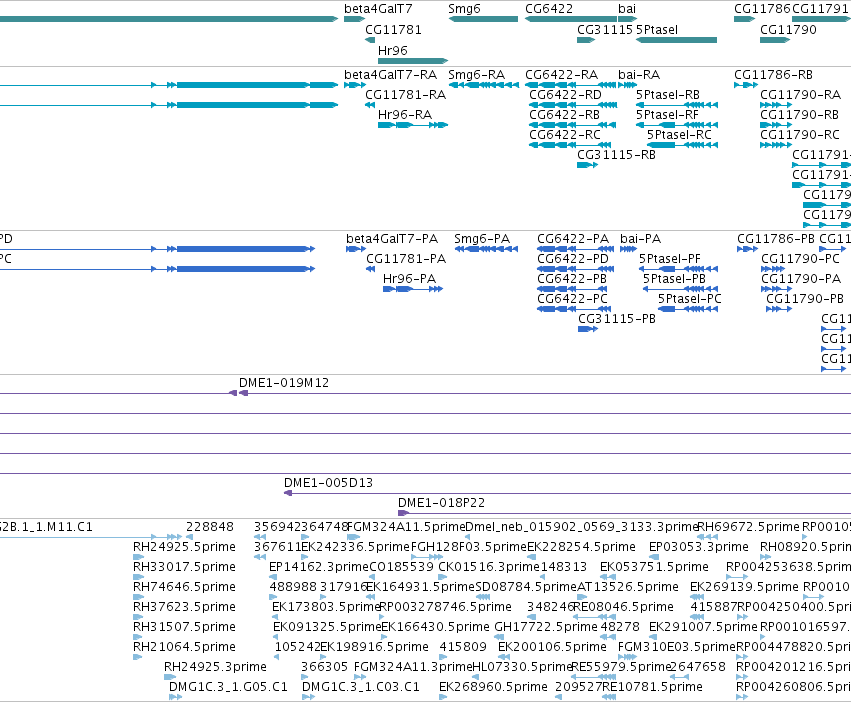Select the DMG1C.3_1.G05.C1 EST label
This screenshot has height=702, width=851.
tap(228, 687)
